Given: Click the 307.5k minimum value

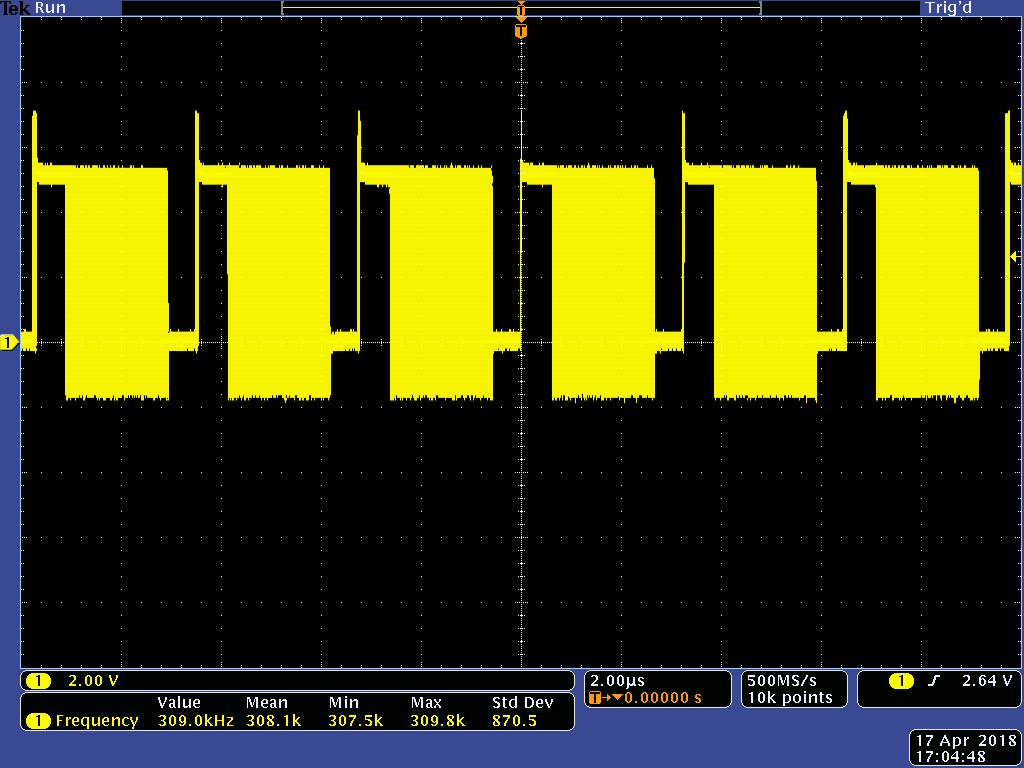Looking at the screenshot, I should 355,721.
